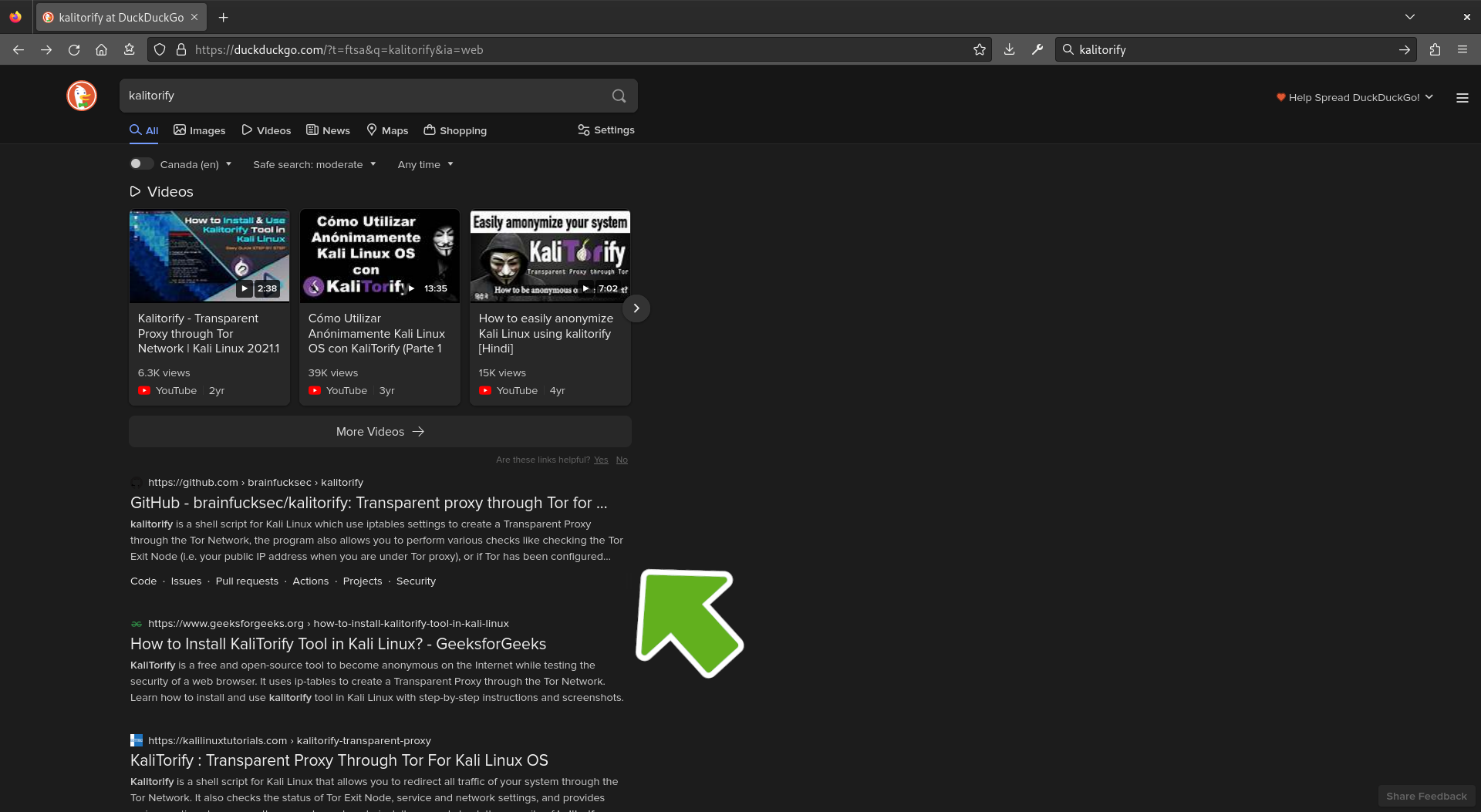Reload the current page
The width and height of the screenshot is (1481, 812).
[74, 49]
